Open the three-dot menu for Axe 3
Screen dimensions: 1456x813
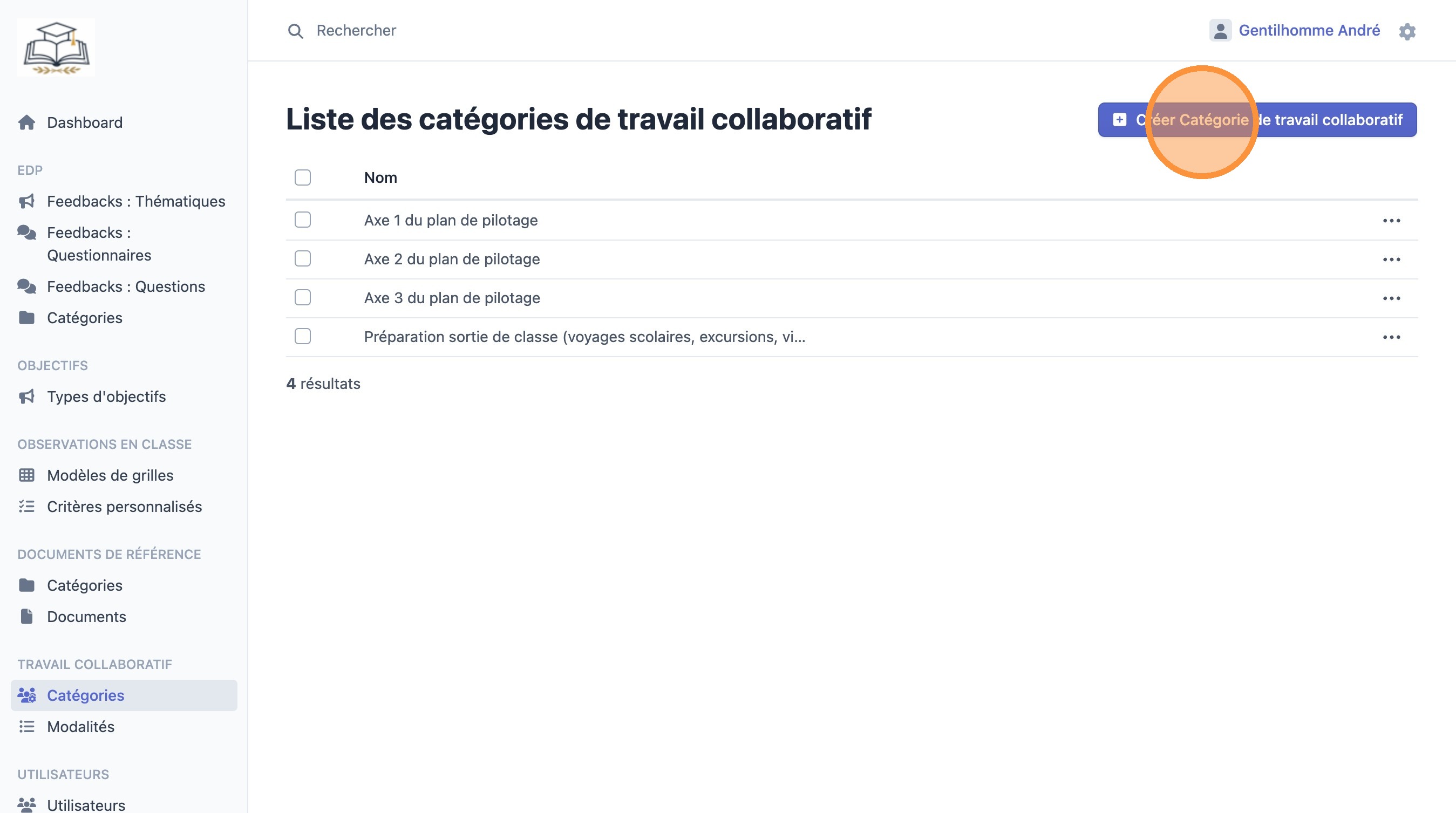(x=1391, y=298)
